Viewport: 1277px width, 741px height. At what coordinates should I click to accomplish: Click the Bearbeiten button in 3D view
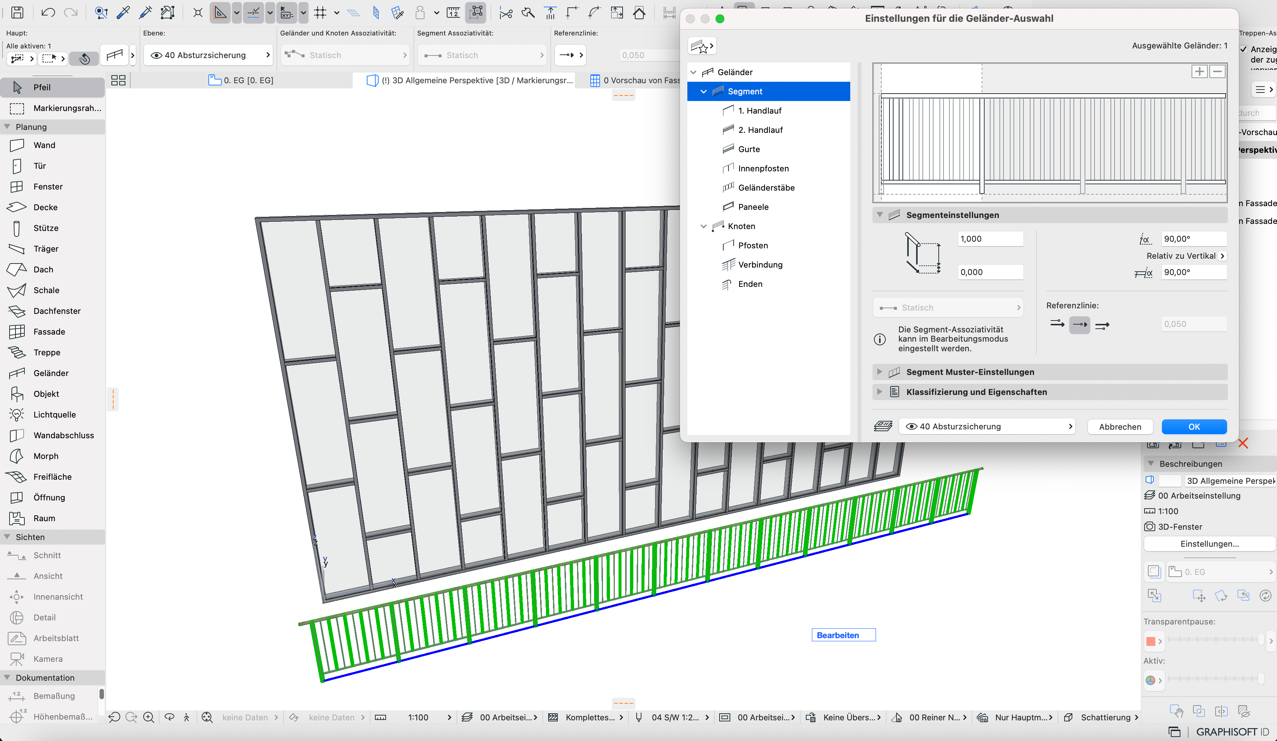click(x=843, y=635)
